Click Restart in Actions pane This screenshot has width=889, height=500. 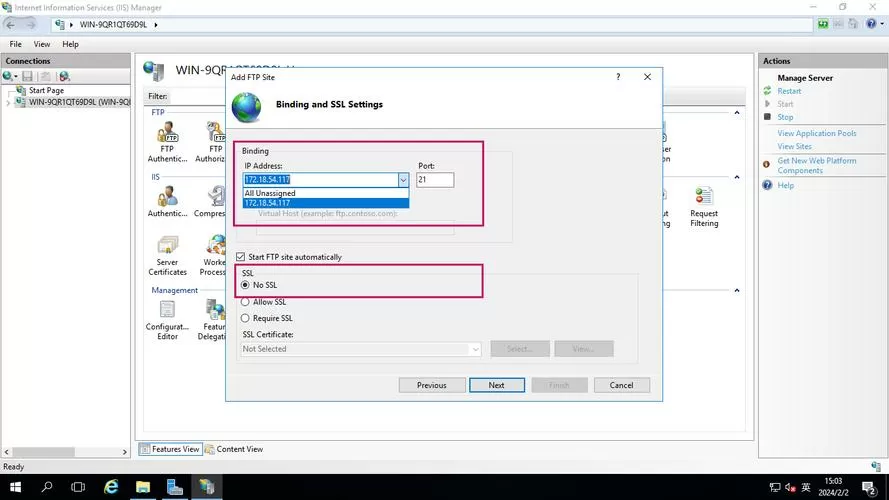pyautogui.click(x=789, y=91)
